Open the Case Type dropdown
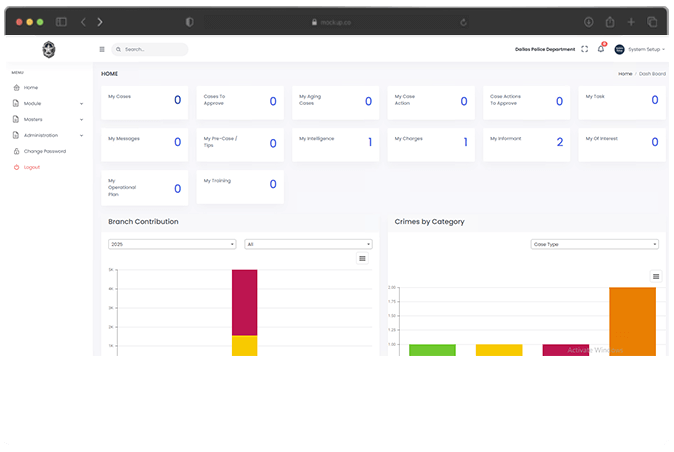This screenshot has height=452, width=674. pos(594,243)
